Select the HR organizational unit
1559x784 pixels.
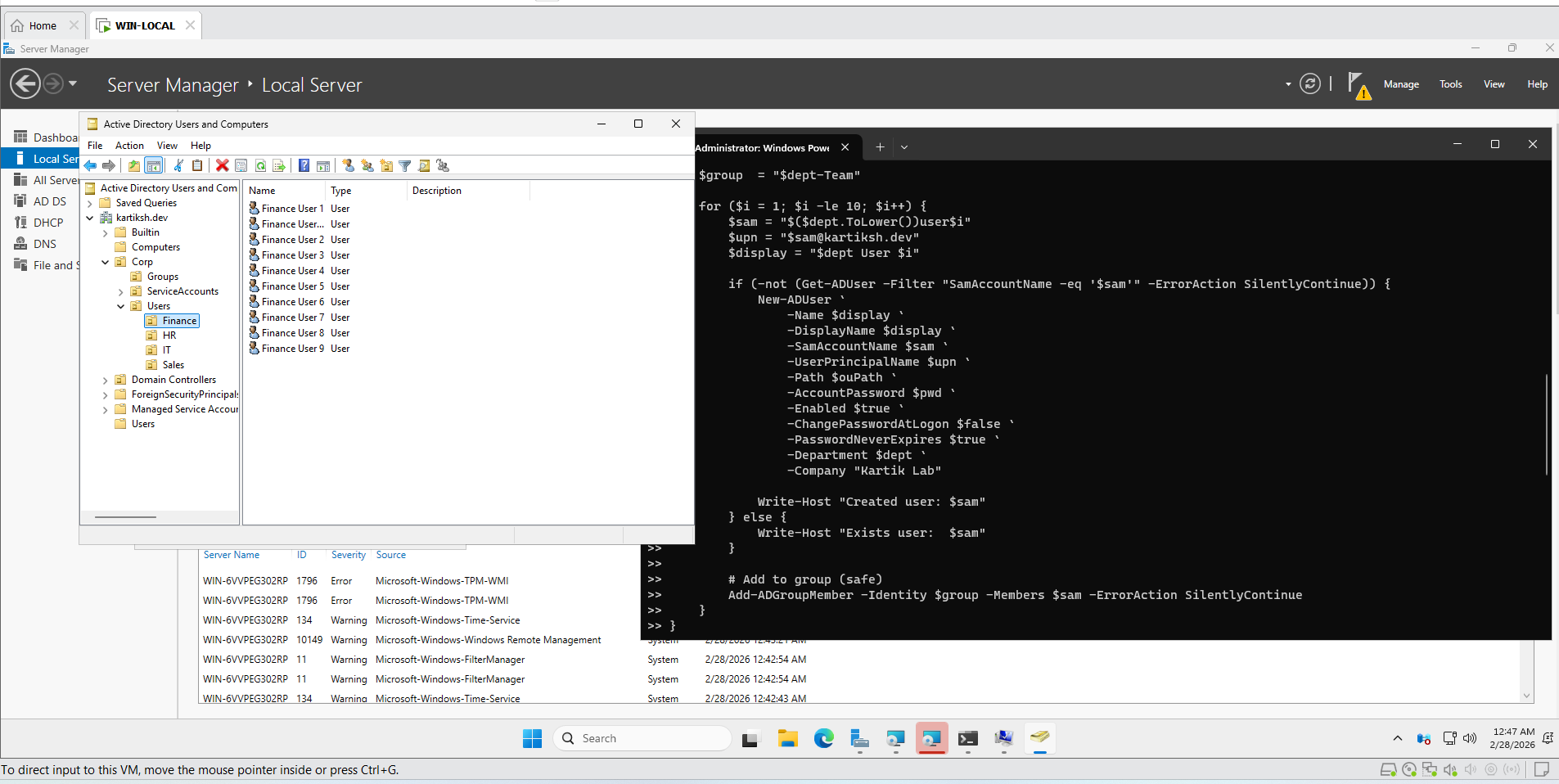(169, 336)
